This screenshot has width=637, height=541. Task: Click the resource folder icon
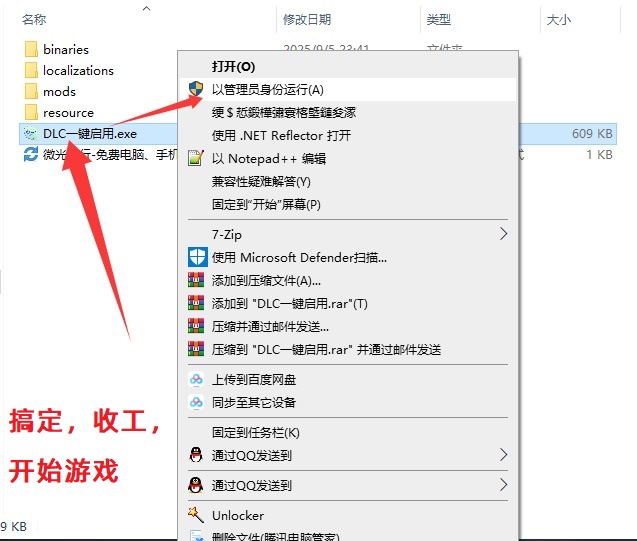click(31, 113)
